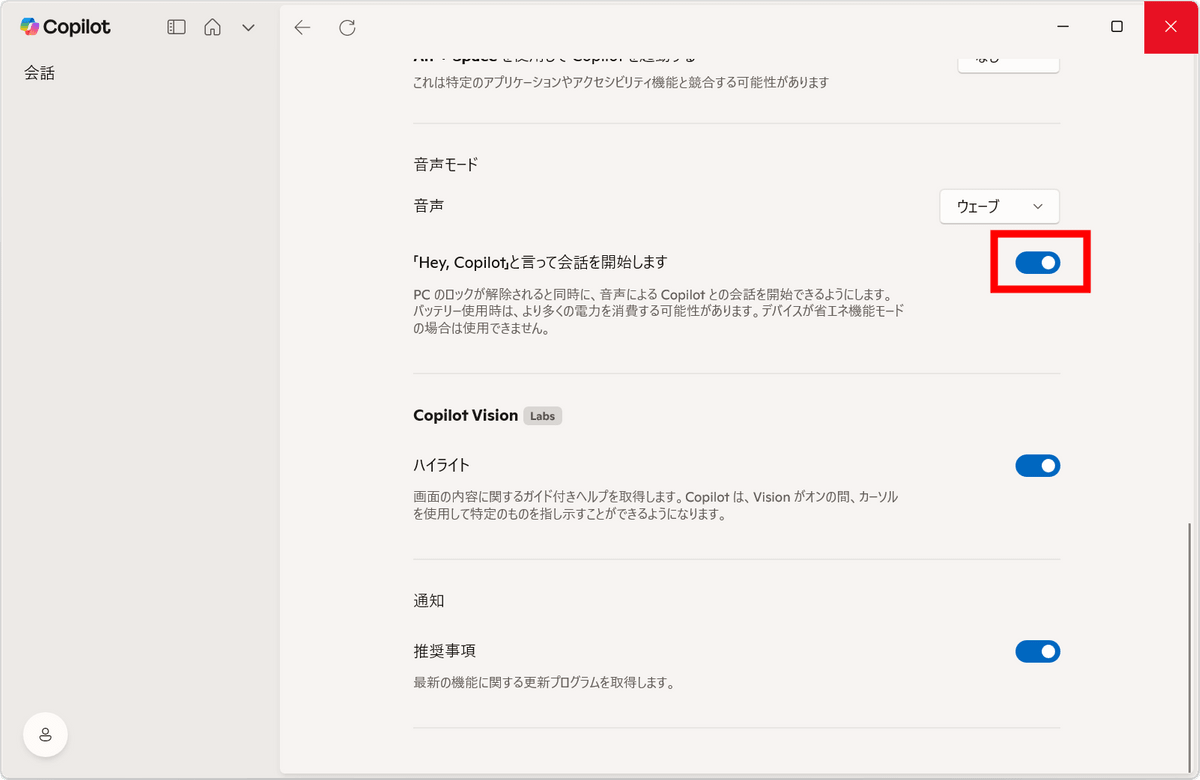This screenshot has height=780, width=1200.
Task: Disable the "Hey, Copilot" wake word toggle
Action: tap(1037, 263)
